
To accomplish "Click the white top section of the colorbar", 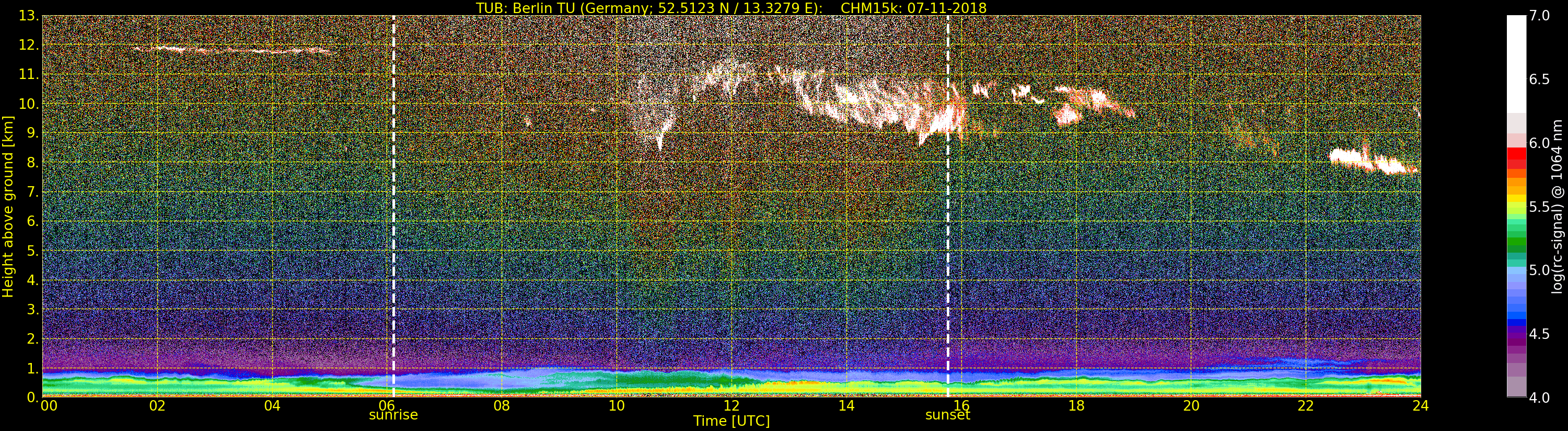I will (x=1516, y=61).
